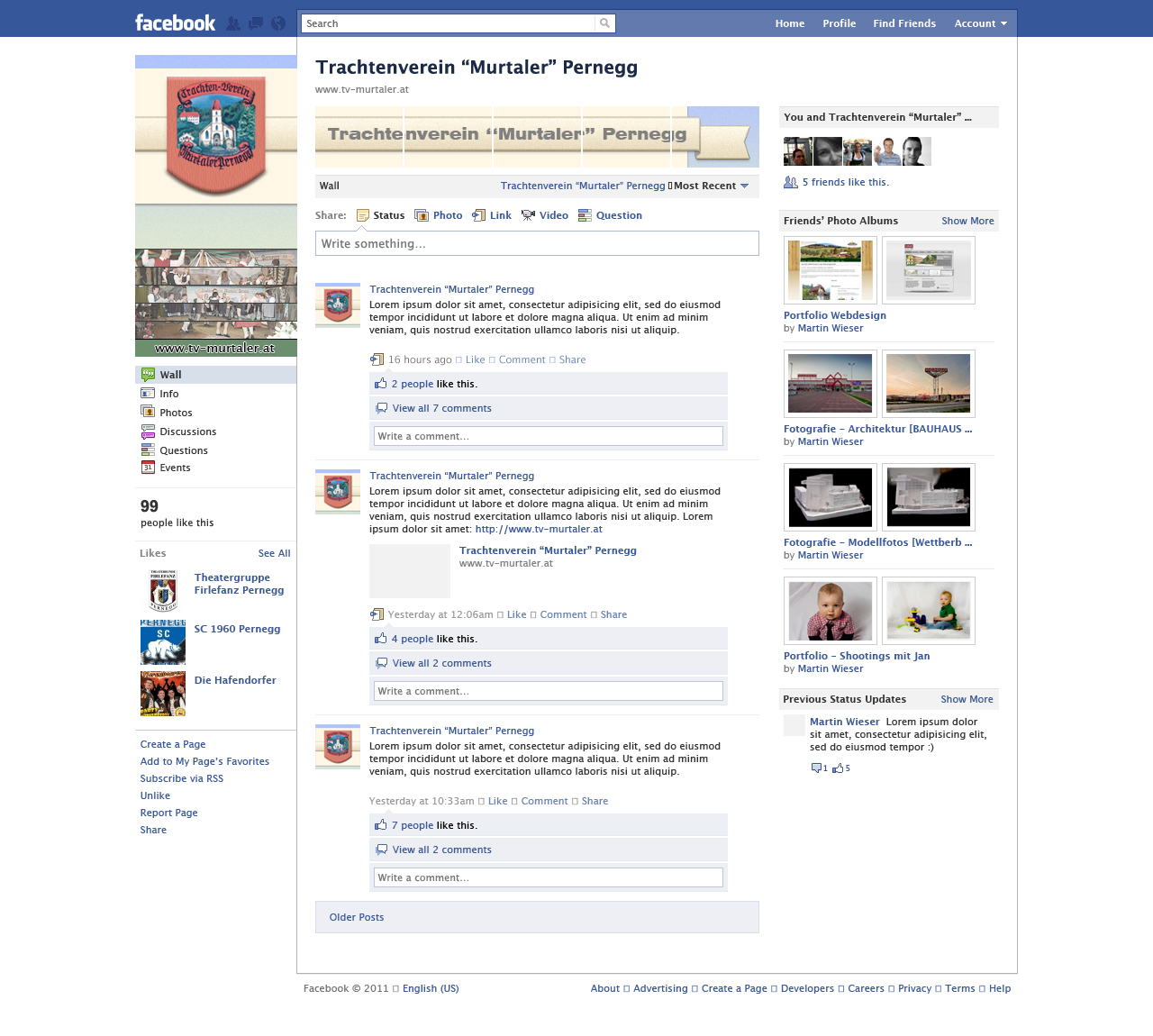Open friend requests icon in top bar
Screen dimensions: 1153x1036
coord(233,23)
